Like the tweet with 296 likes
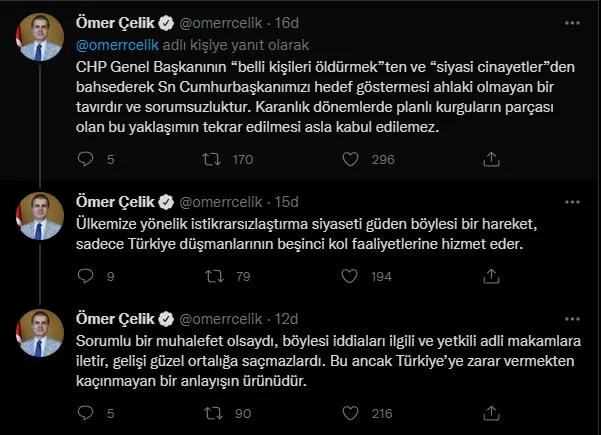Image resolution: width=601 pixels, height=435 pixels. click(350, 157)
